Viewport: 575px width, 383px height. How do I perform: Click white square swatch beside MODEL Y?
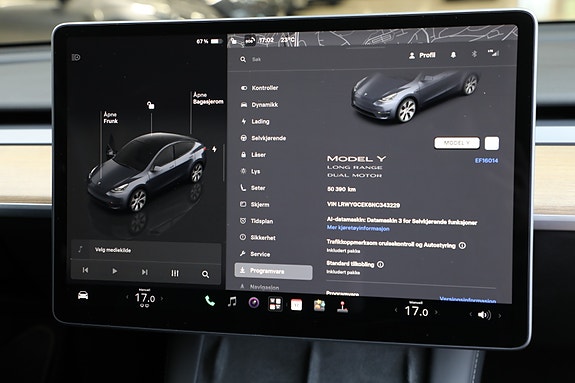coord(492,143)
